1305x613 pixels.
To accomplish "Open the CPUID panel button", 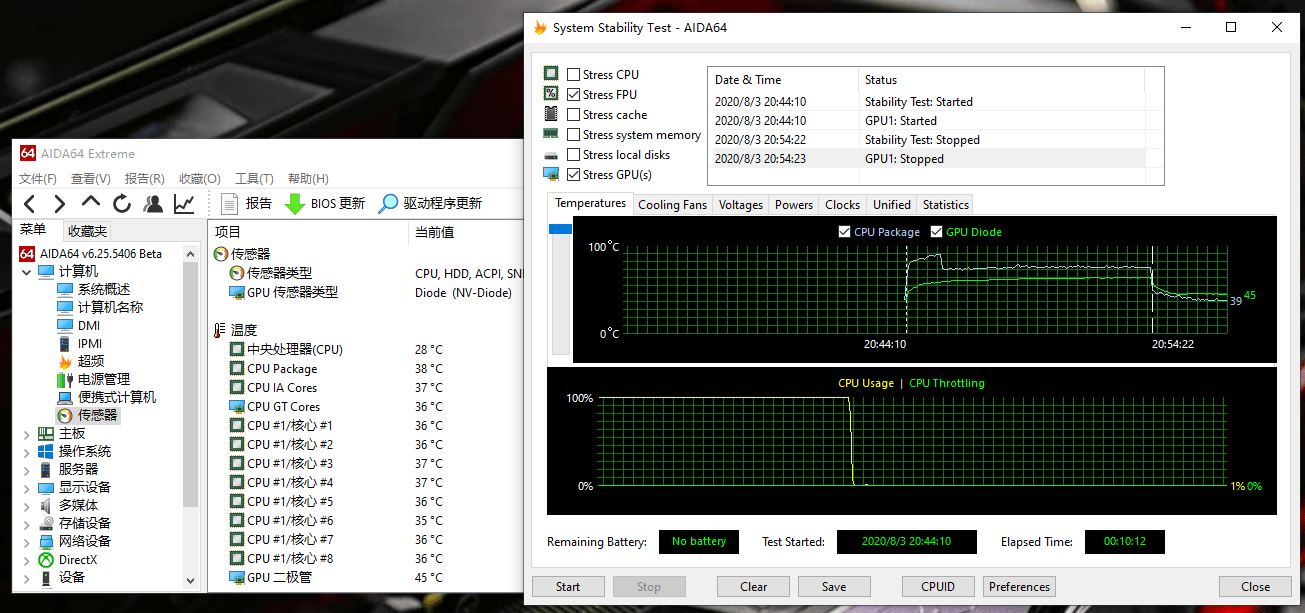I will click(x=938, y=587).
